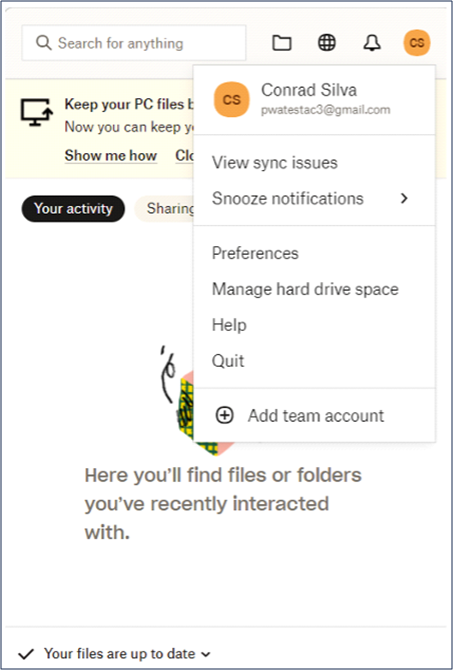The image size is (453, 670).
Task: Expand the files are up to date chevron
Action: (x=206, y=654)
